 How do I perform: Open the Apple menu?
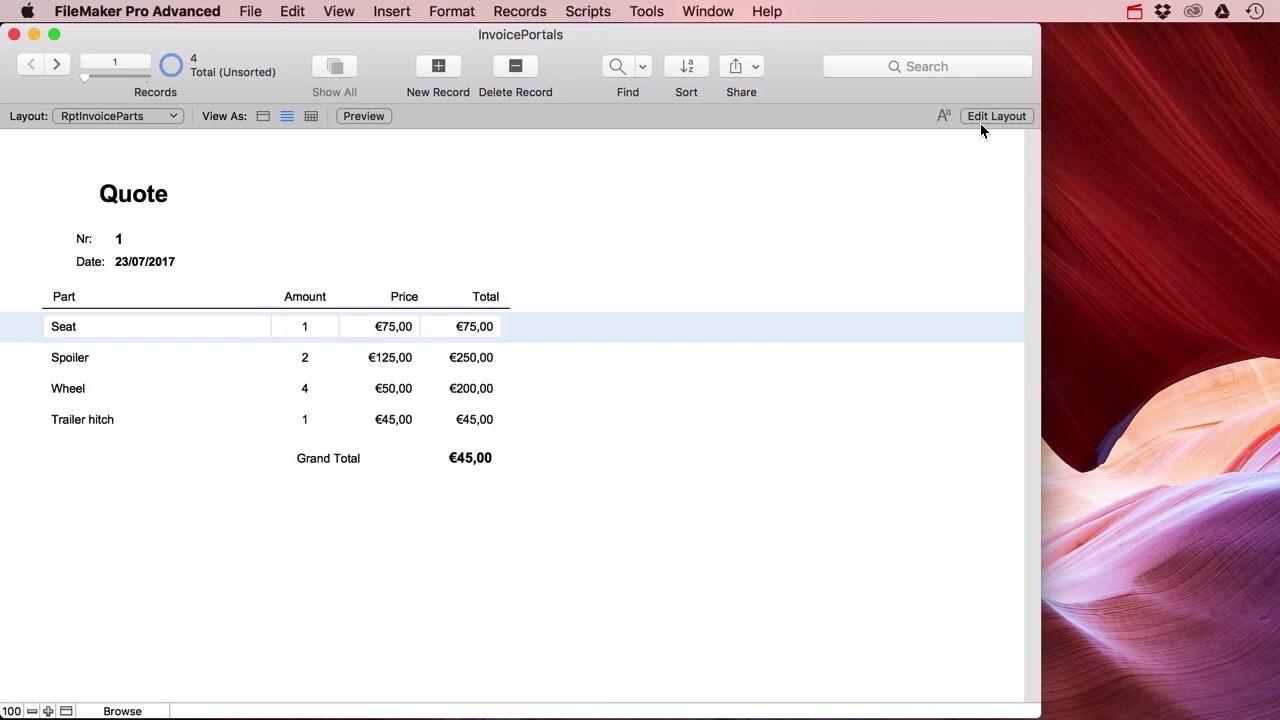pyautogui.click(x=28, y=11)
